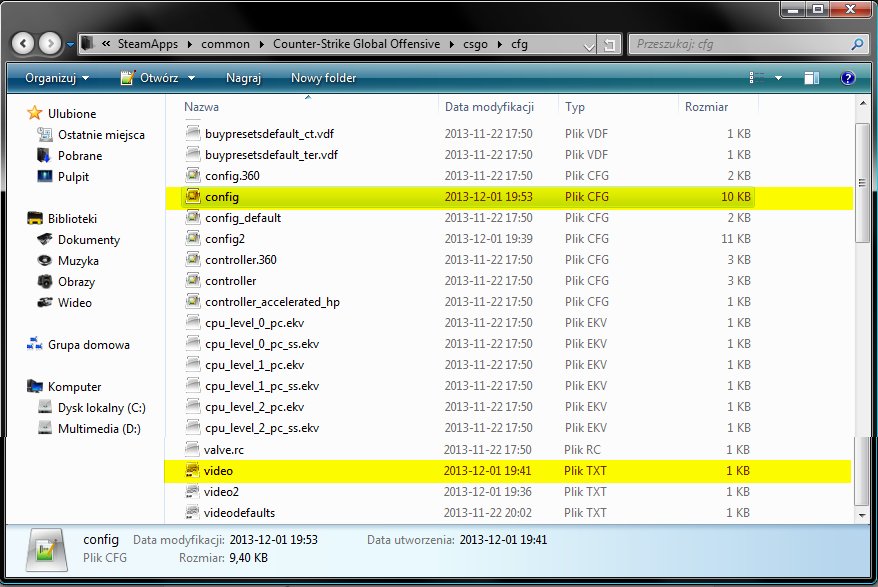The image size is (878, 587).
Task: Expand address bar history dropdown arrow
Action: (x=589, y=45)
